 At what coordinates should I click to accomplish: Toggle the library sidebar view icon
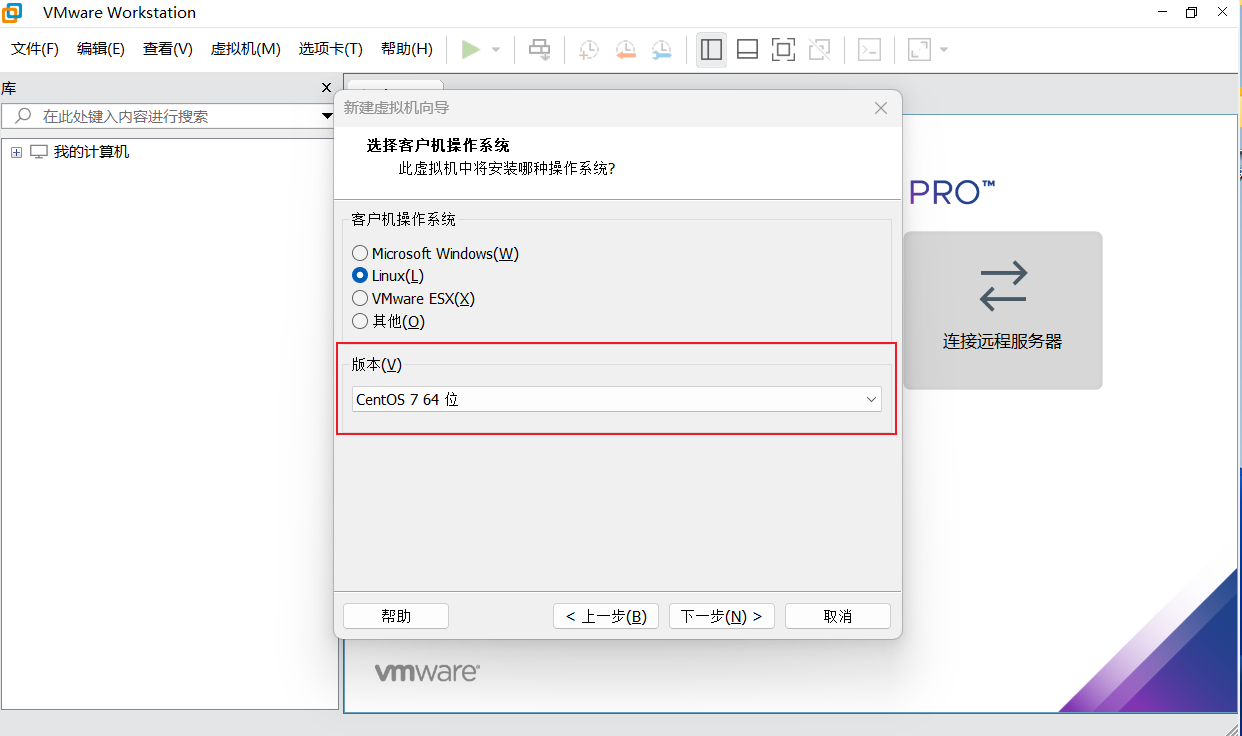point(712,49)
